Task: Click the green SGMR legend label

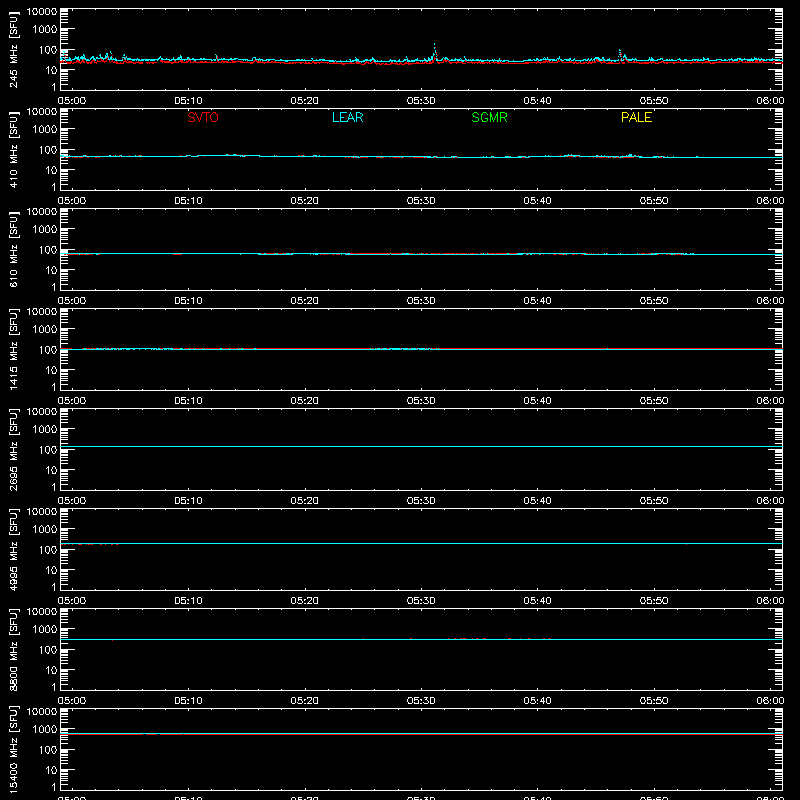Action: click(489, 117)
